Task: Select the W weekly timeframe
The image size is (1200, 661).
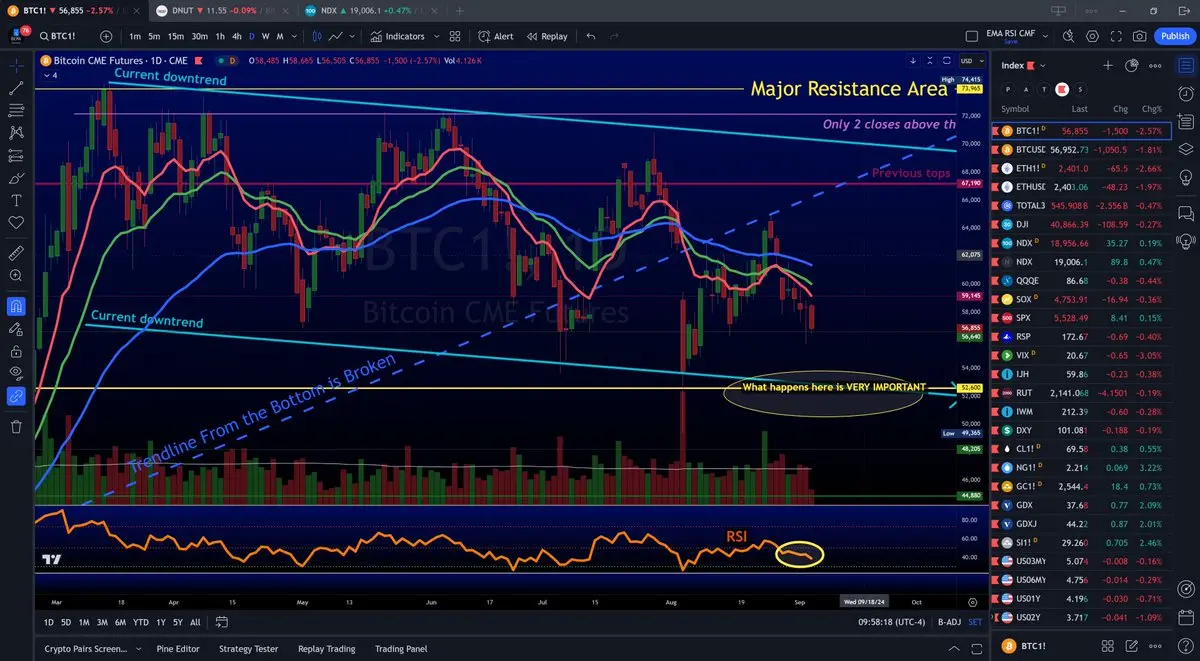Action: coord(265,36)
